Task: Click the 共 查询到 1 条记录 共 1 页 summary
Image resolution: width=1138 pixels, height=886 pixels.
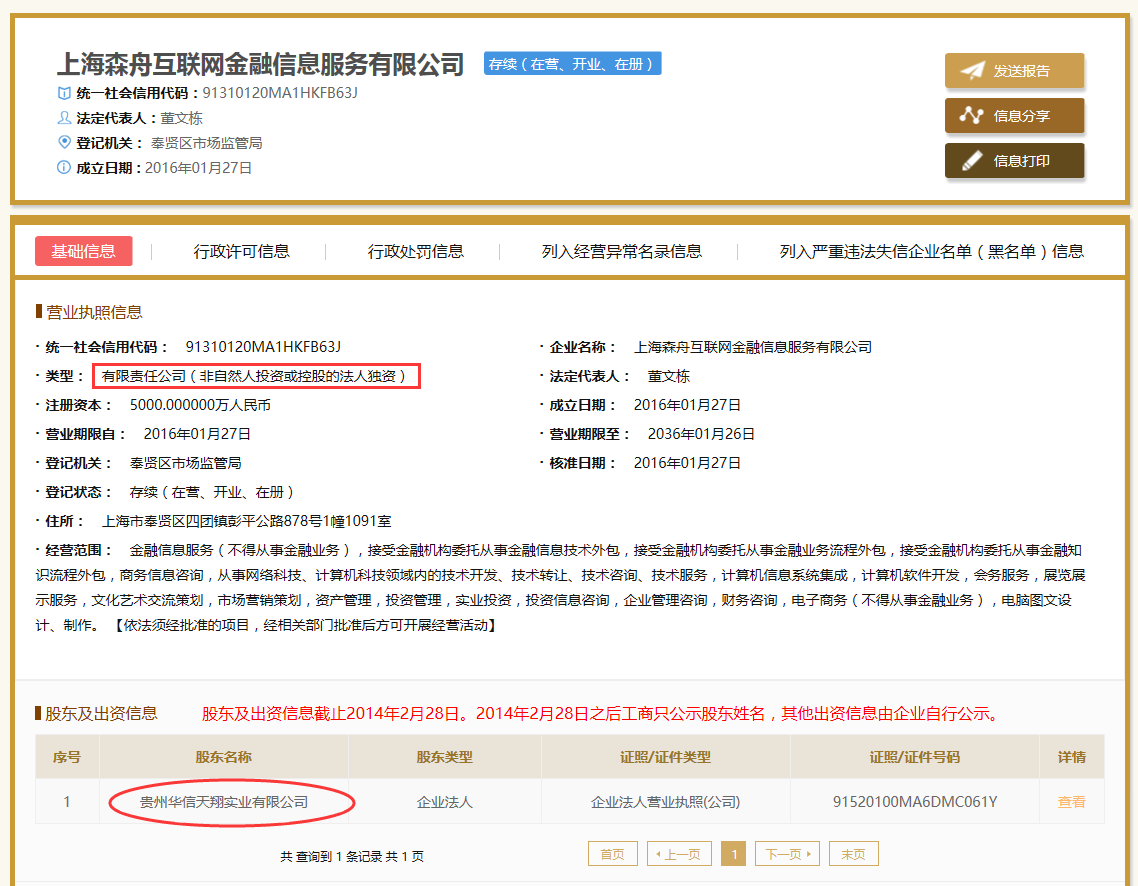Action: point(352,856)
